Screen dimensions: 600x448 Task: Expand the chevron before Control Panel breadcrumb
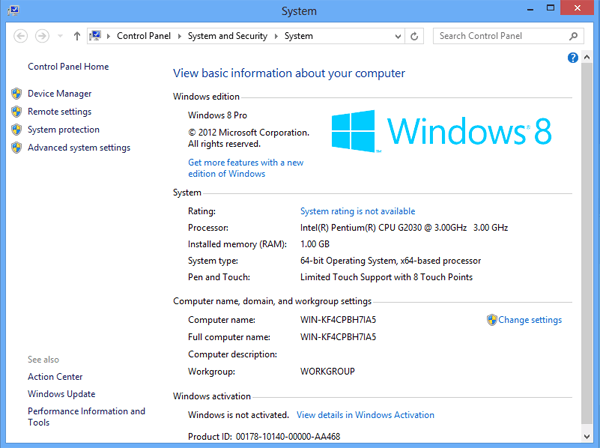pyautogui.click(x=109, y=36)
